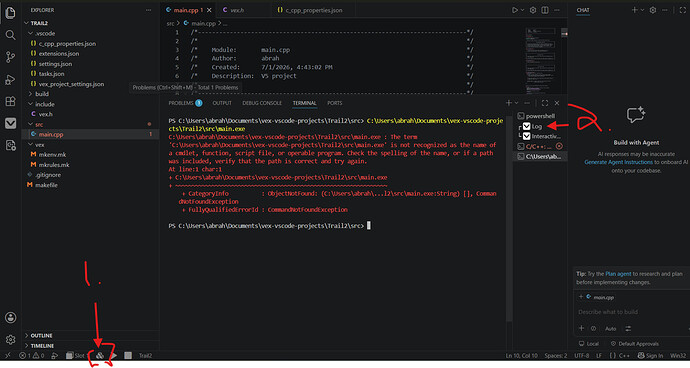Open the new chat dropdown arrow
The height and width of the screenshot is (368, 690).
(642, 10)
